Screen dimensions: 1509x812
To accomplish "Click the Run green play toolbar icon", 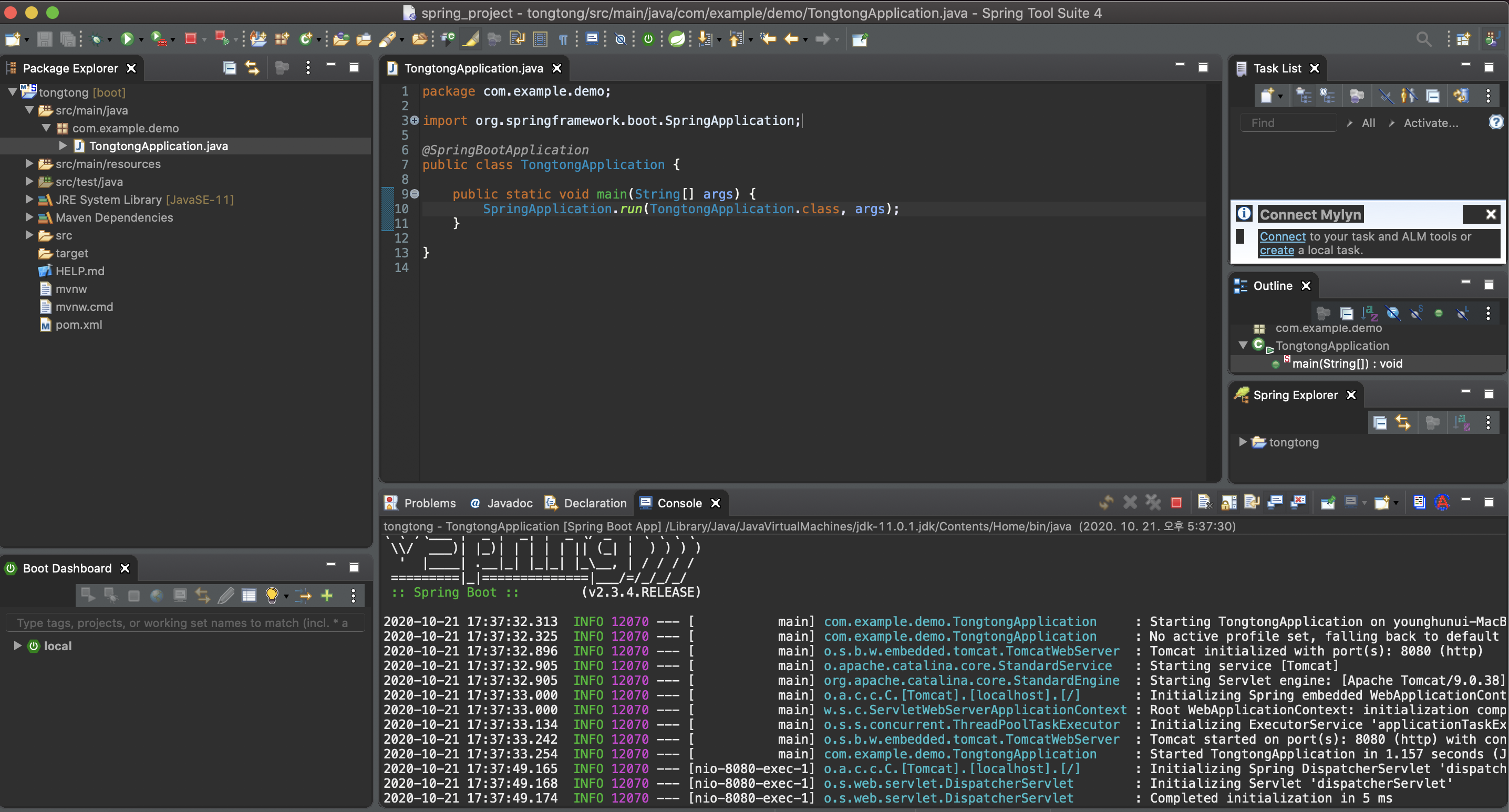I will click(x=127, y=39).
